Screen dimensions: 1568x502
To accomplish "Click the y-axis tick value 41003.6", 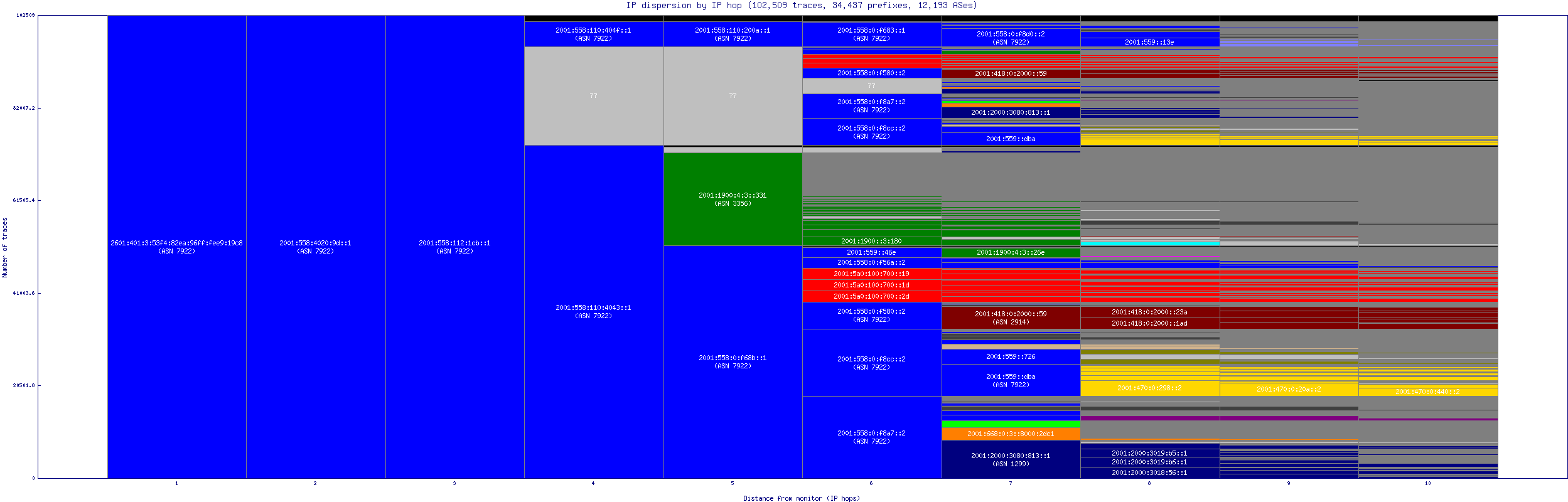I will coord(24,293).
